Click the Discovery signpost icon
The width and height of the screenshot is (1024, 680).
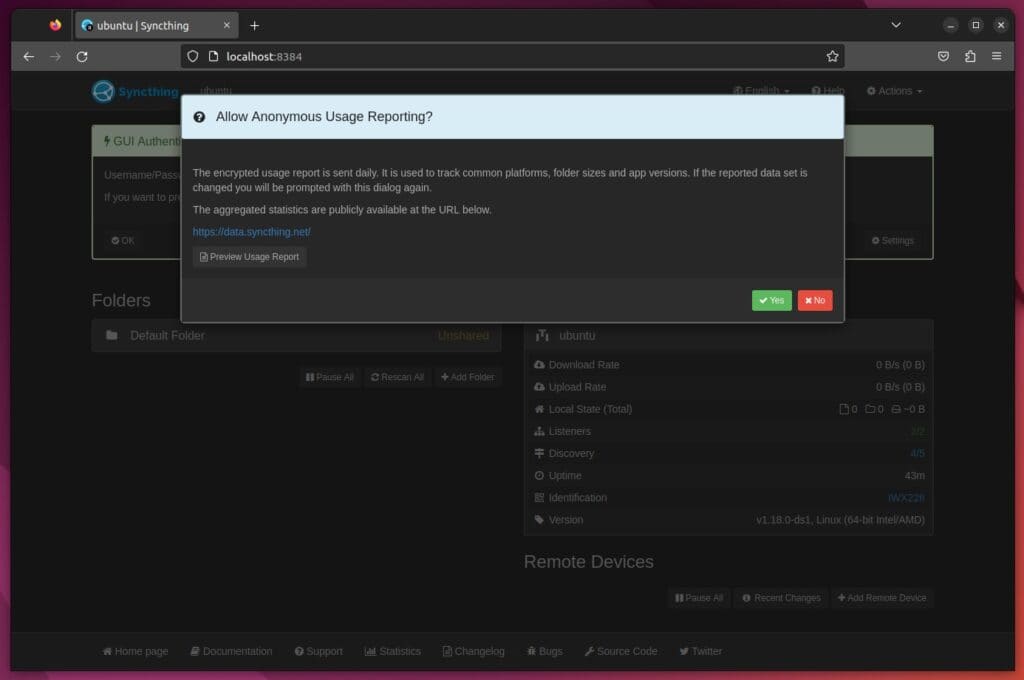tap(539, 453)
